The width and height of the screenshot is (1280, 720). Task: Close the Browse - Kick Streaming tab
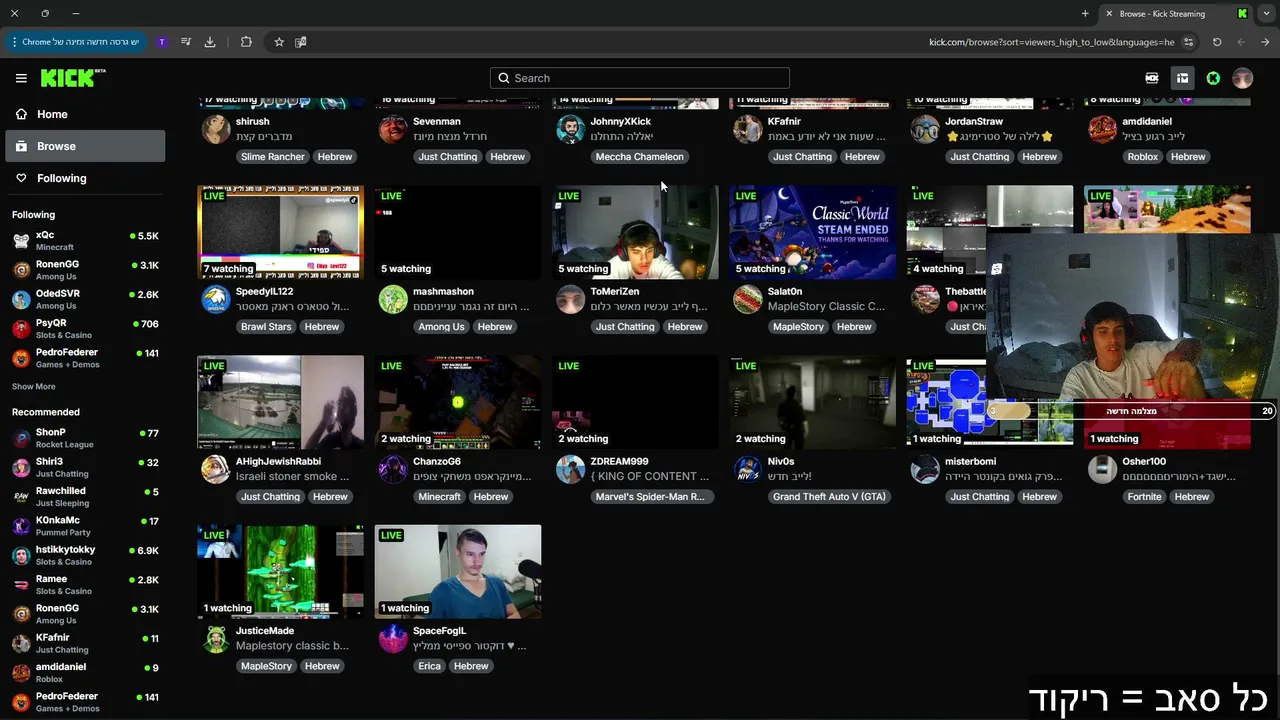[x=1108, y=14]
